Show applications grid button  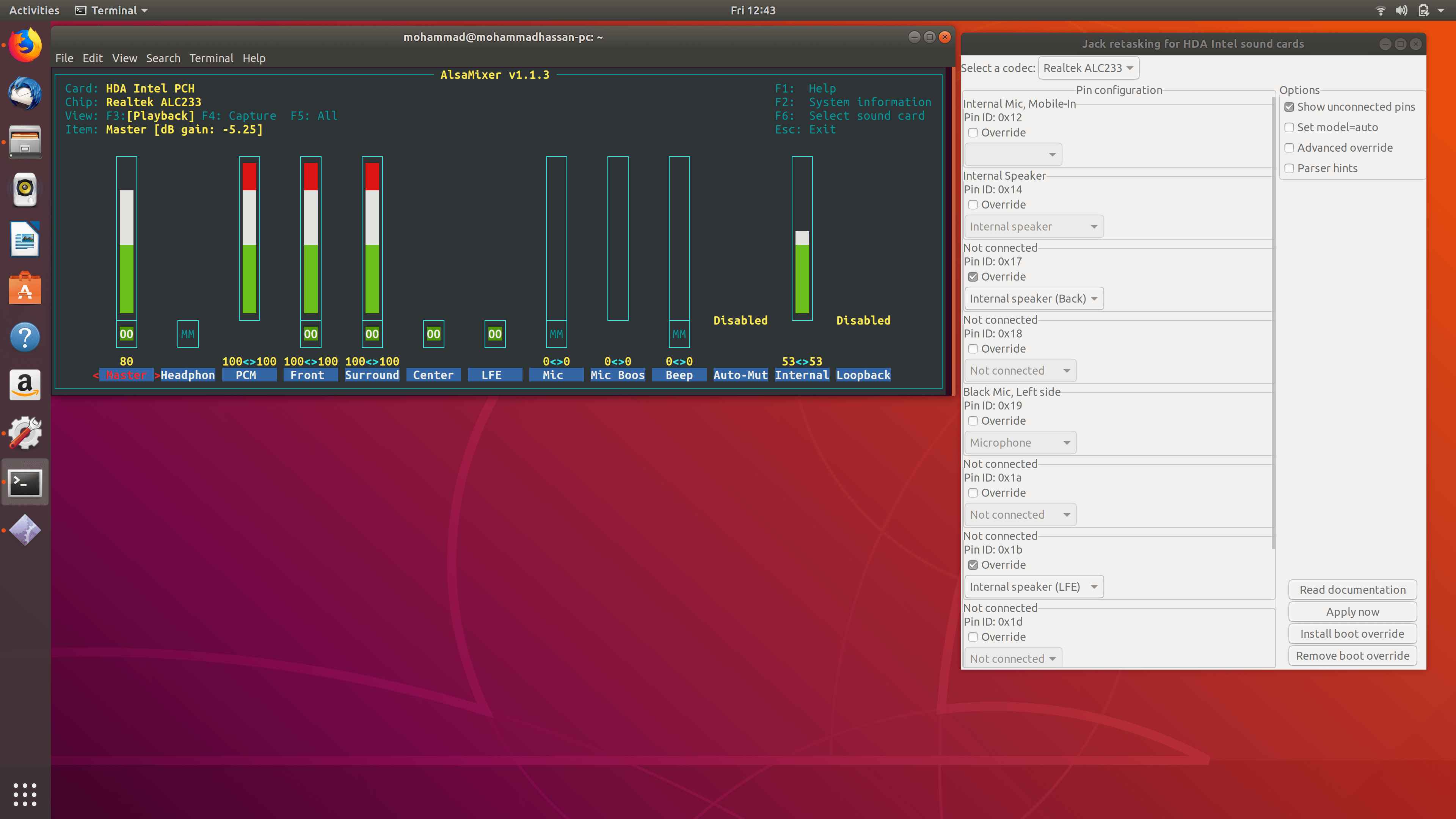25,794
